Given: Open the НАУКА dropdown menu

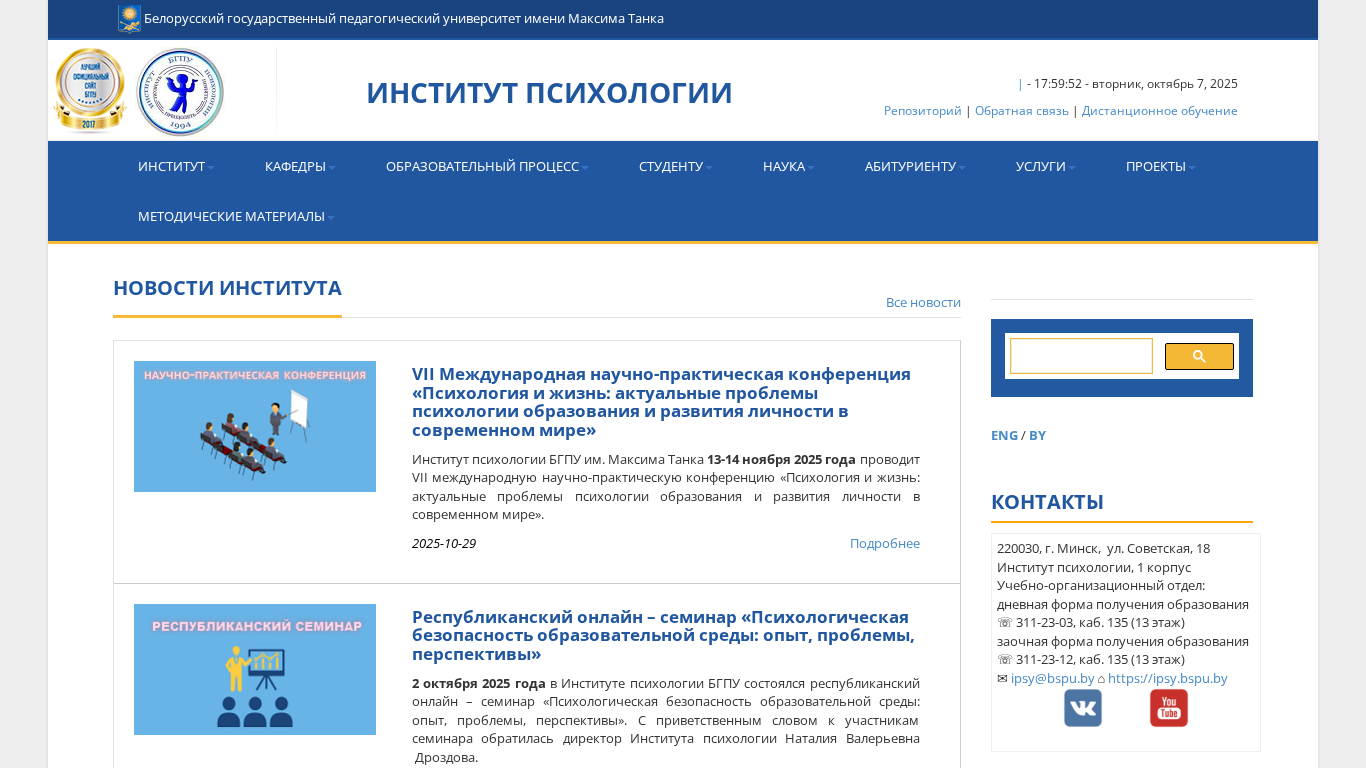Looking at the screenshot, I should (789, 166).
